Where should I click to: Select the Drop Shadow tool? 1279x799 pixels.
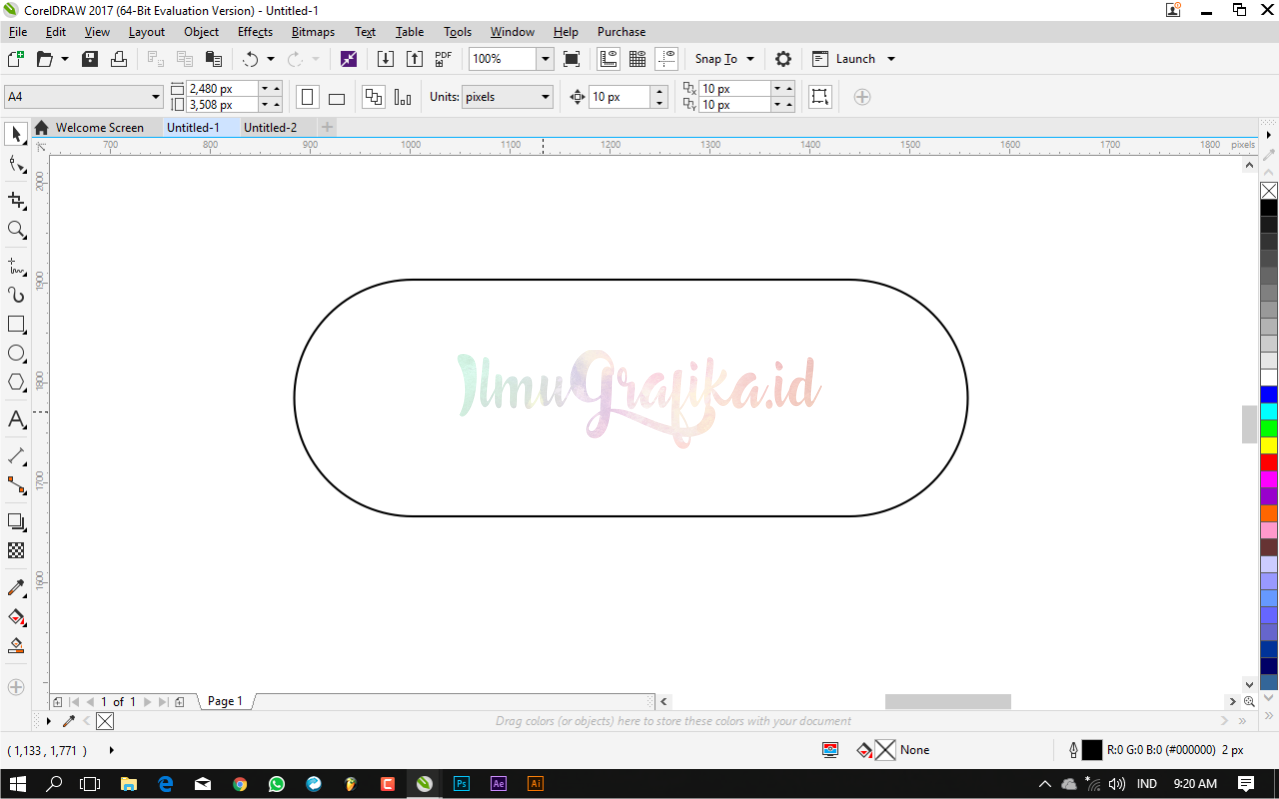click(x=16, y=521)
